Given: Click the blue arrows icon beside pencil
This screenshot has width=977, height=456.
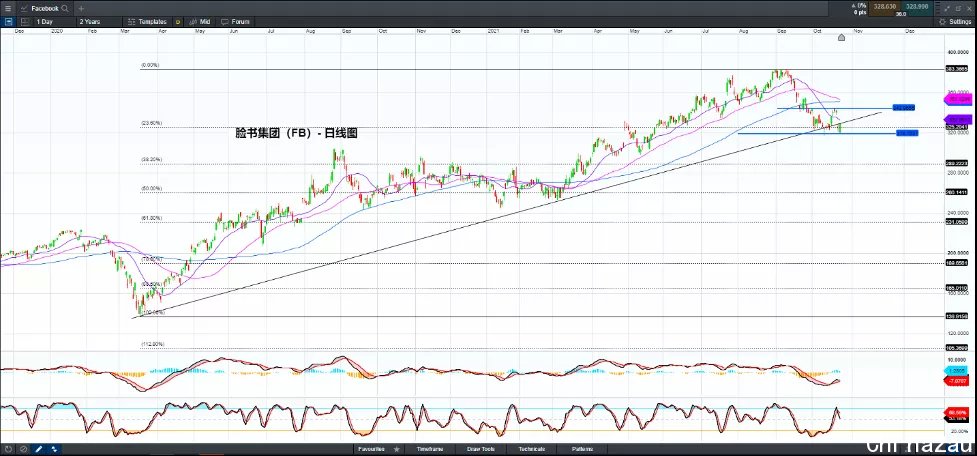Looking at the screenshot, I should [x=54, y=449].
